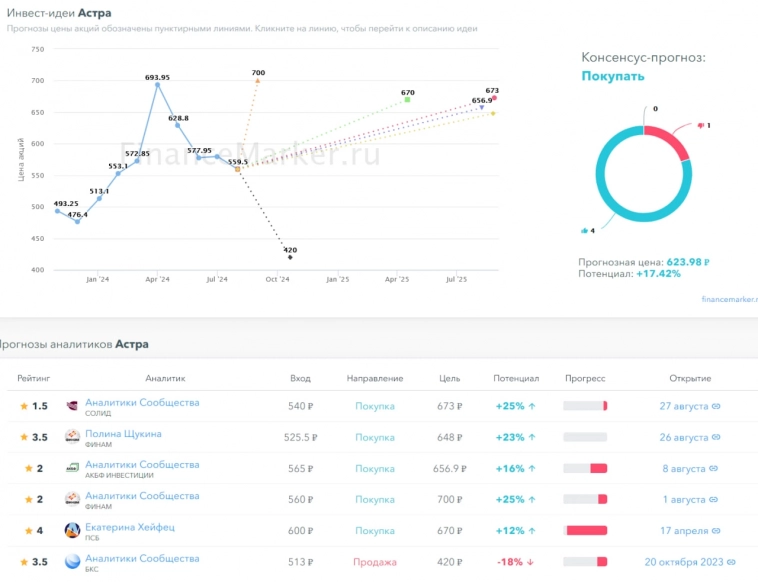Click the star icon beside rating 1.5
The height and width of the screenshot is (582, 758).
point(24,407)
